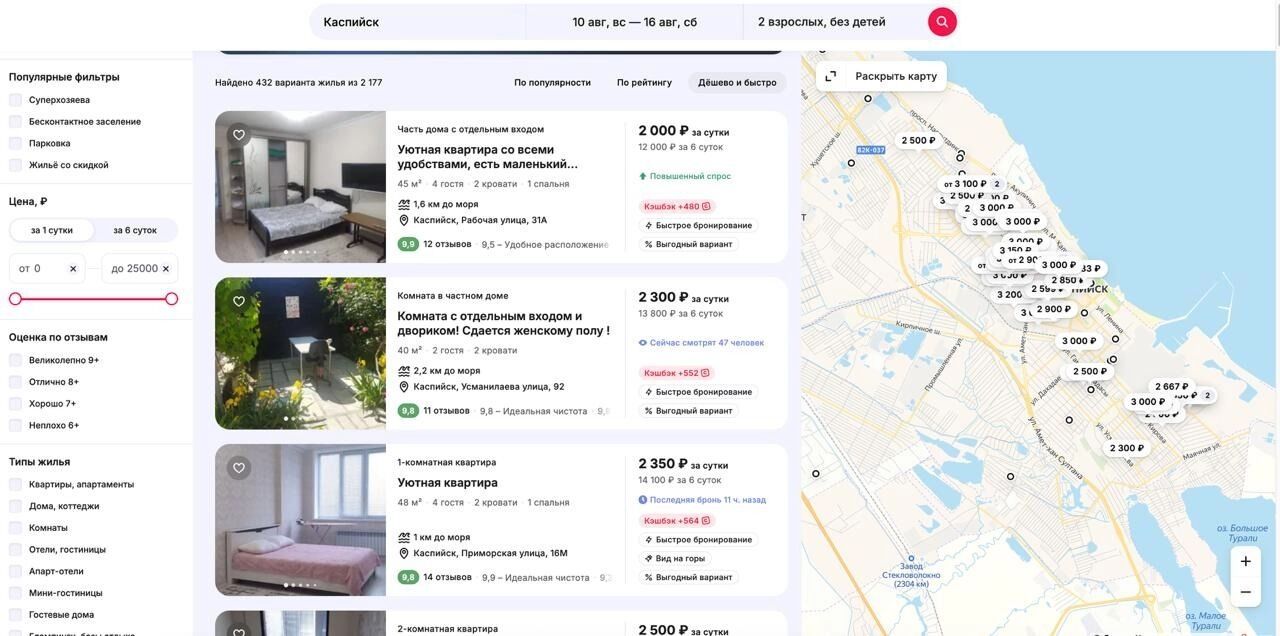Clear the maximum price 25000 field
Screen dimensions: 1280x636
click(x=166, y=269)
